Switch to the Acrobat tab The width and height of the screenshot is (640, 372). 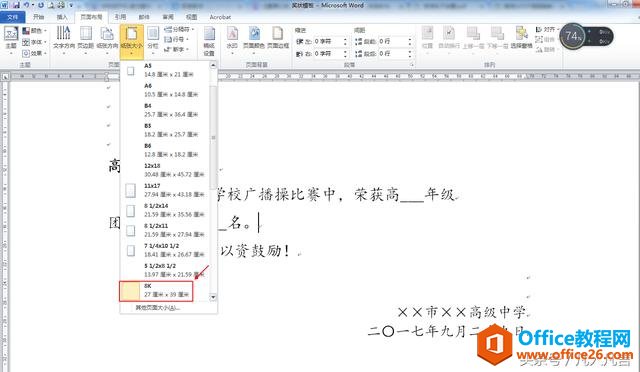point(220,17)
